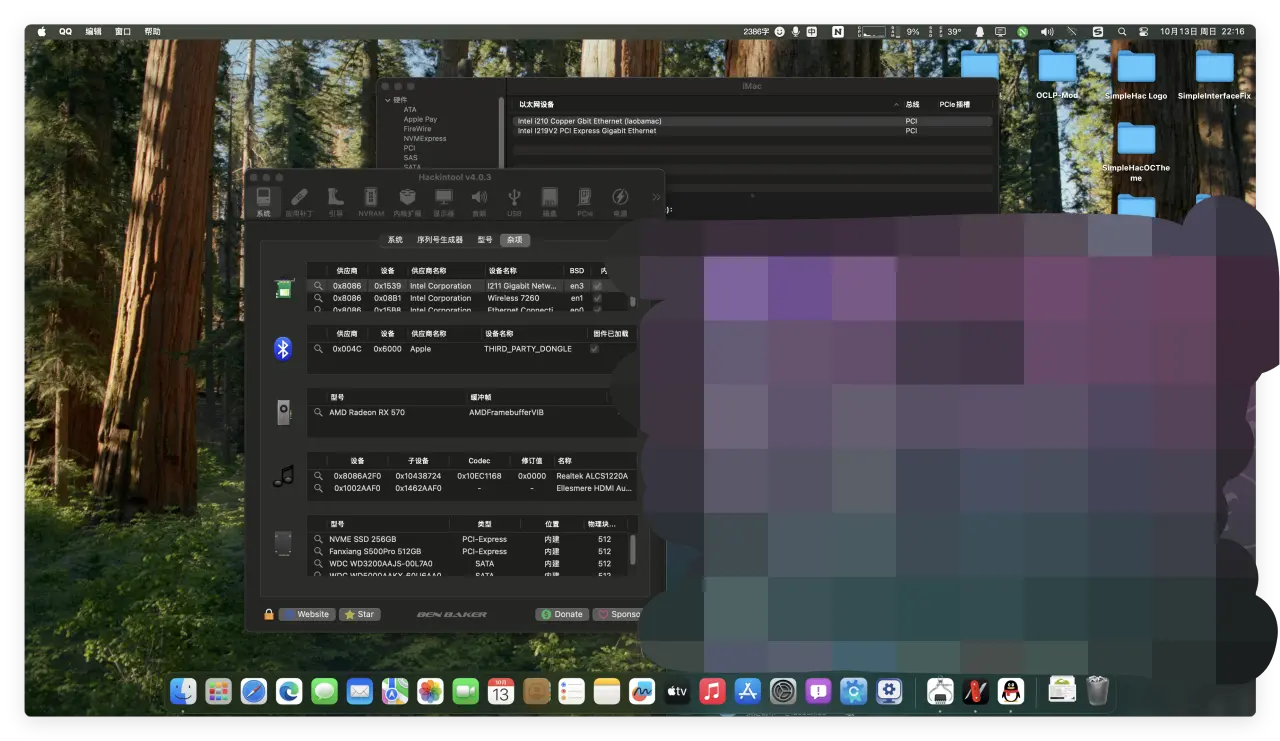The height and width of the screenshot is (741, 1280).
Task: Click magnifier for Wireless 7260 row
Action: click(319, 298)
